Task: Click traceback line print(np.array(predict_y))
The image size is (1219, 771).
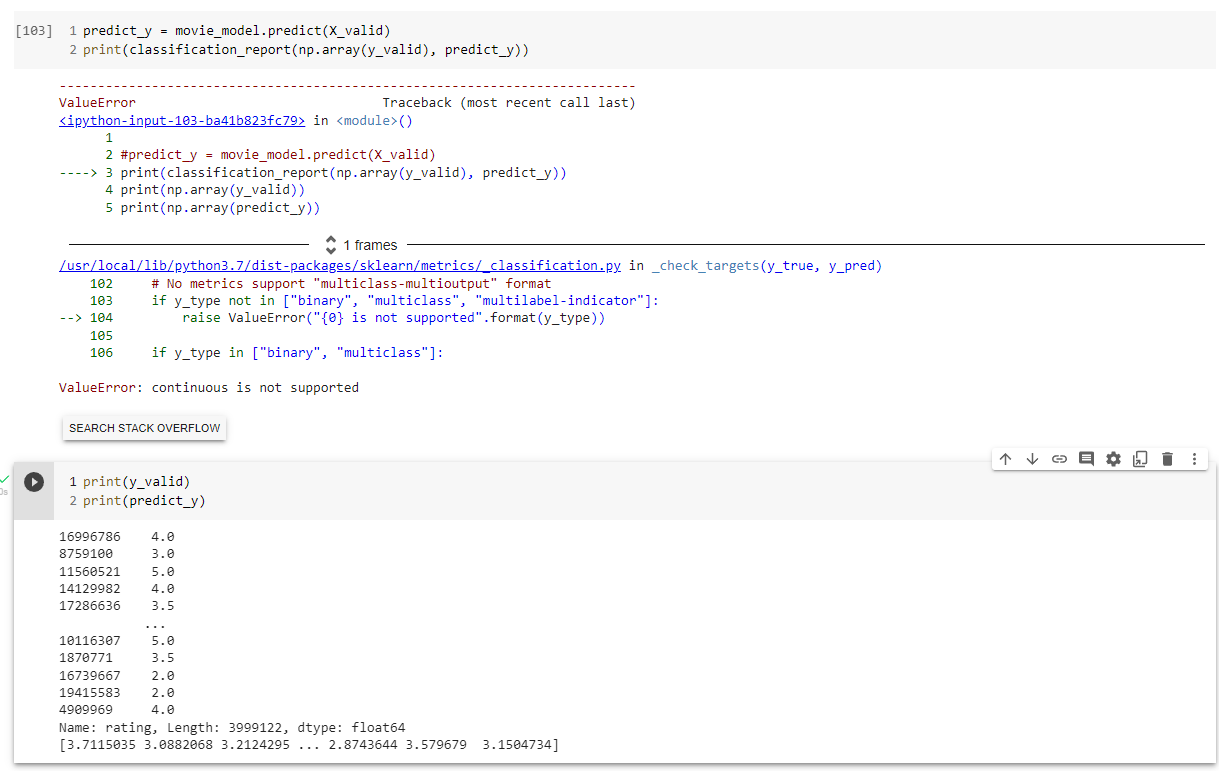Action: click(x=221, y=208)
